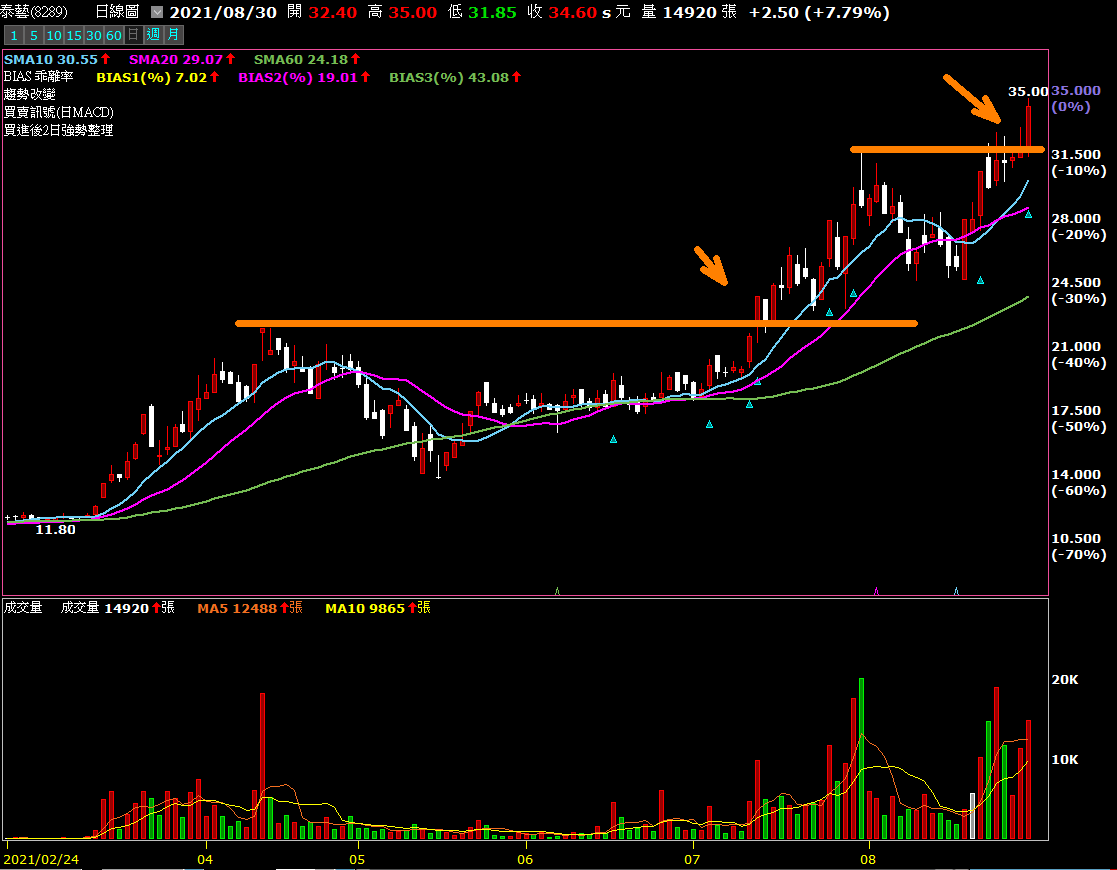Click the red up arrow next to MA5 volume
The width and height of the screenshot is (1117, 870).
pos(285,608)
